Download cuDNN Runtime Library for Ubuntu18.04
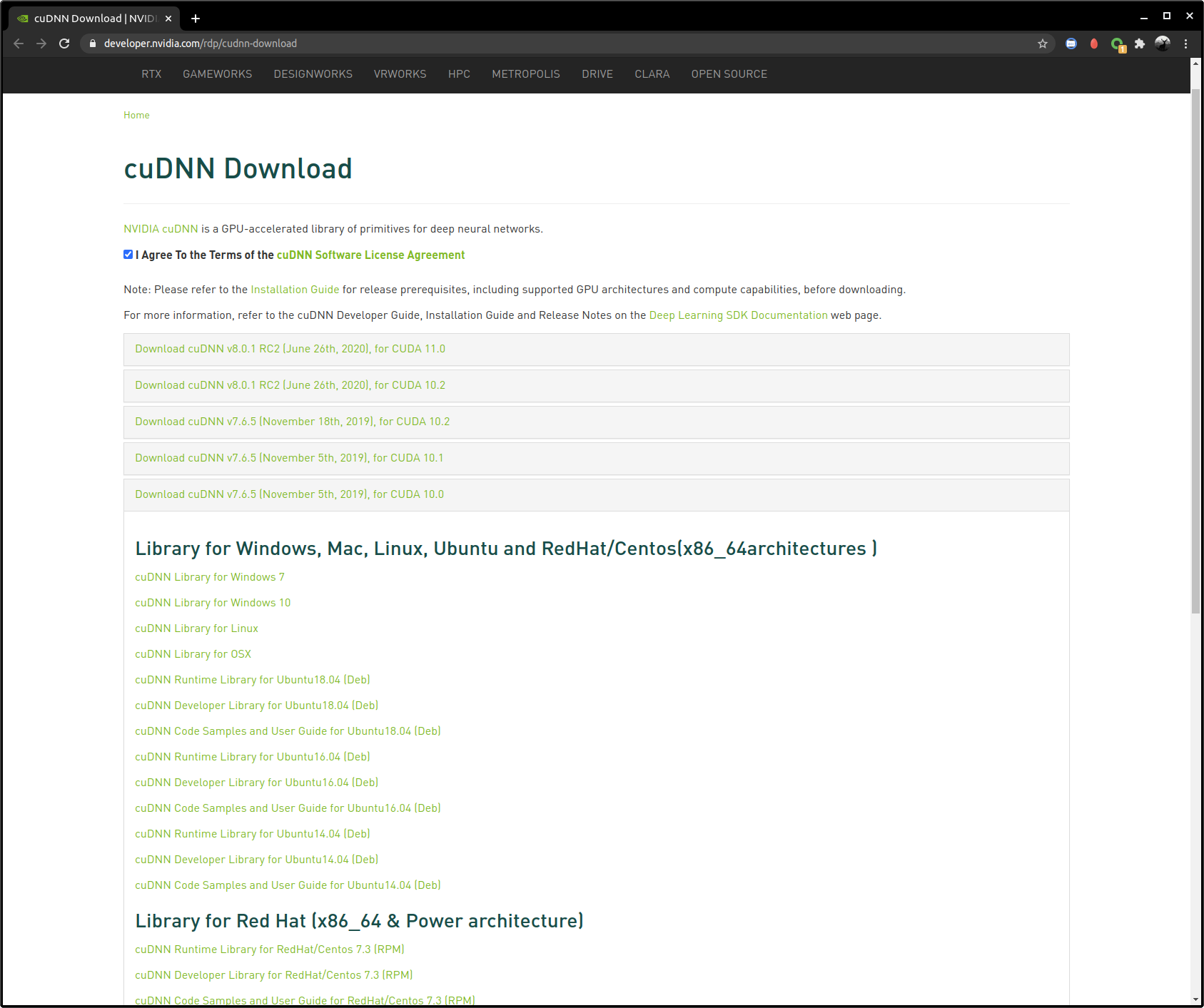 [x=253, y=680]
